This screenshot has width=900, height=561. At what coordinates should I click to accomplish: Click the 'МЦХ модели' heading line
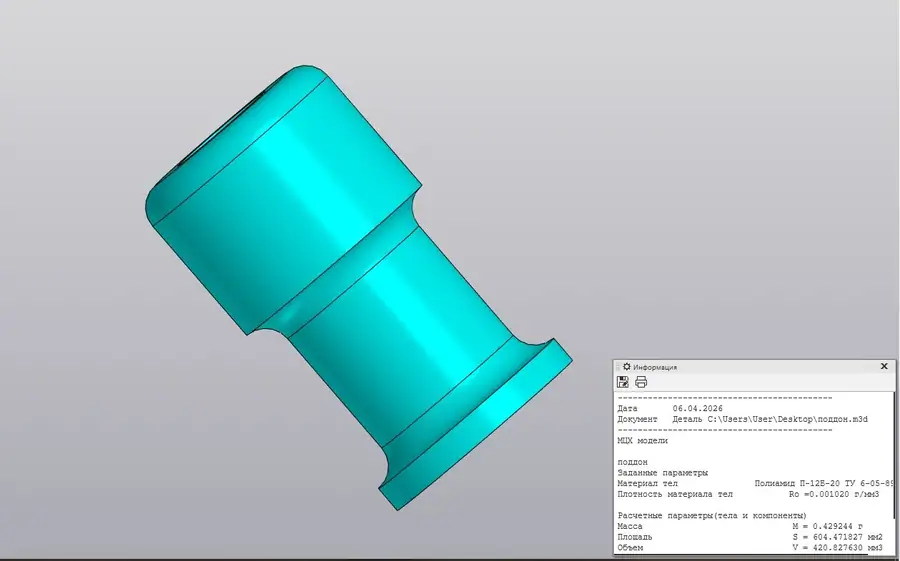click(642, 441)
